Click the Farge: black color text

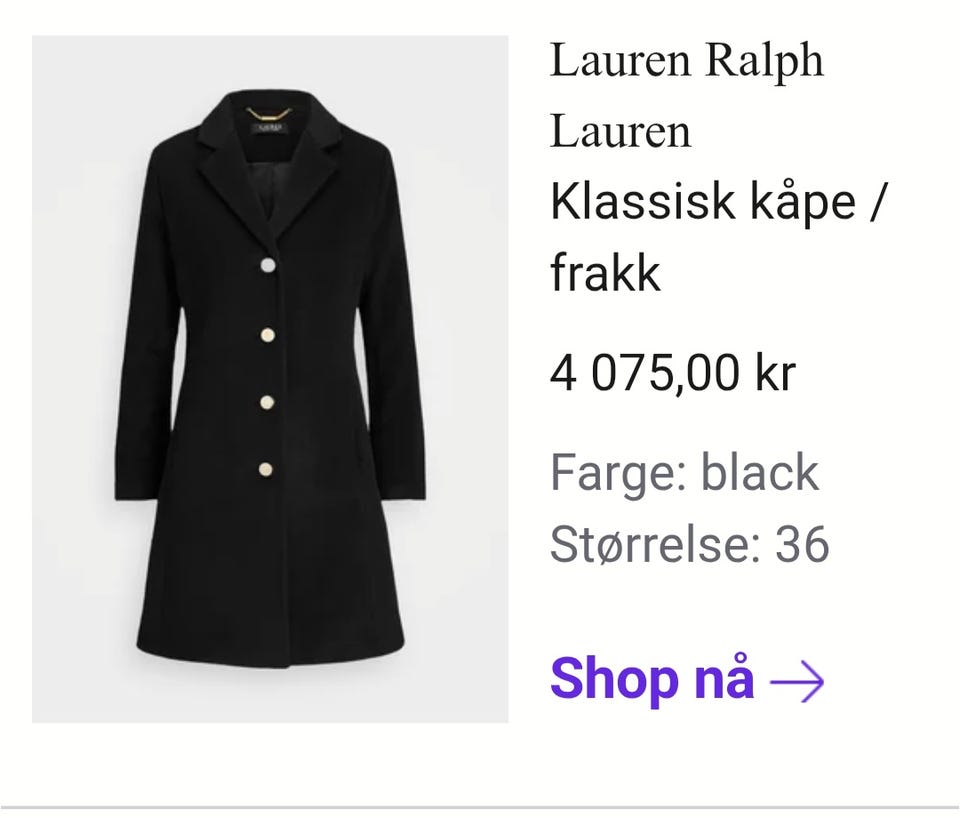684,472
